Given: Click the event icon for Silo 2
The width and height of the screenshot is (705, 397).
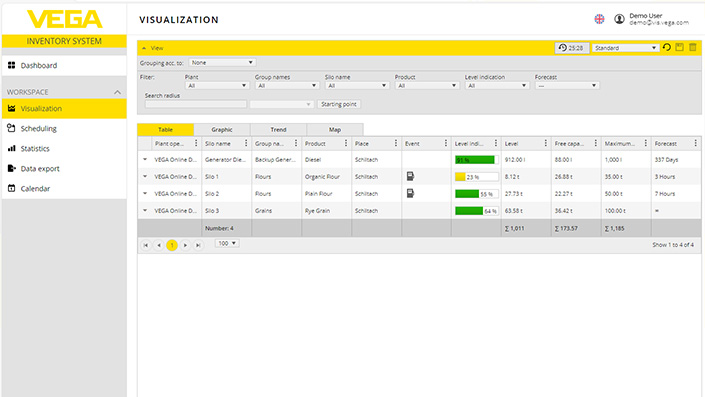Looking at the screenshot, I should point(410,193).
